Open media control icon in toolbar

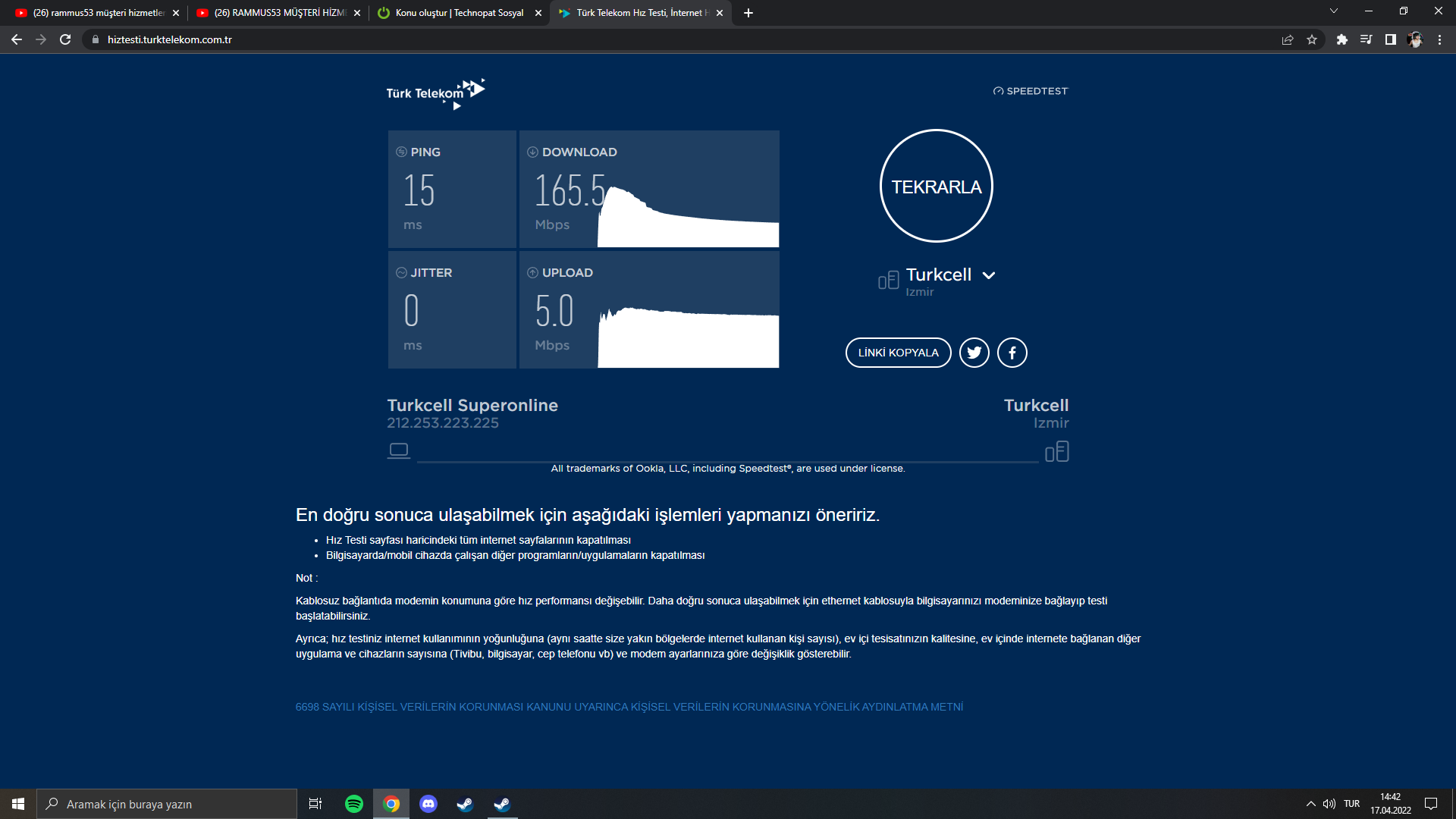pos(1367,39)
